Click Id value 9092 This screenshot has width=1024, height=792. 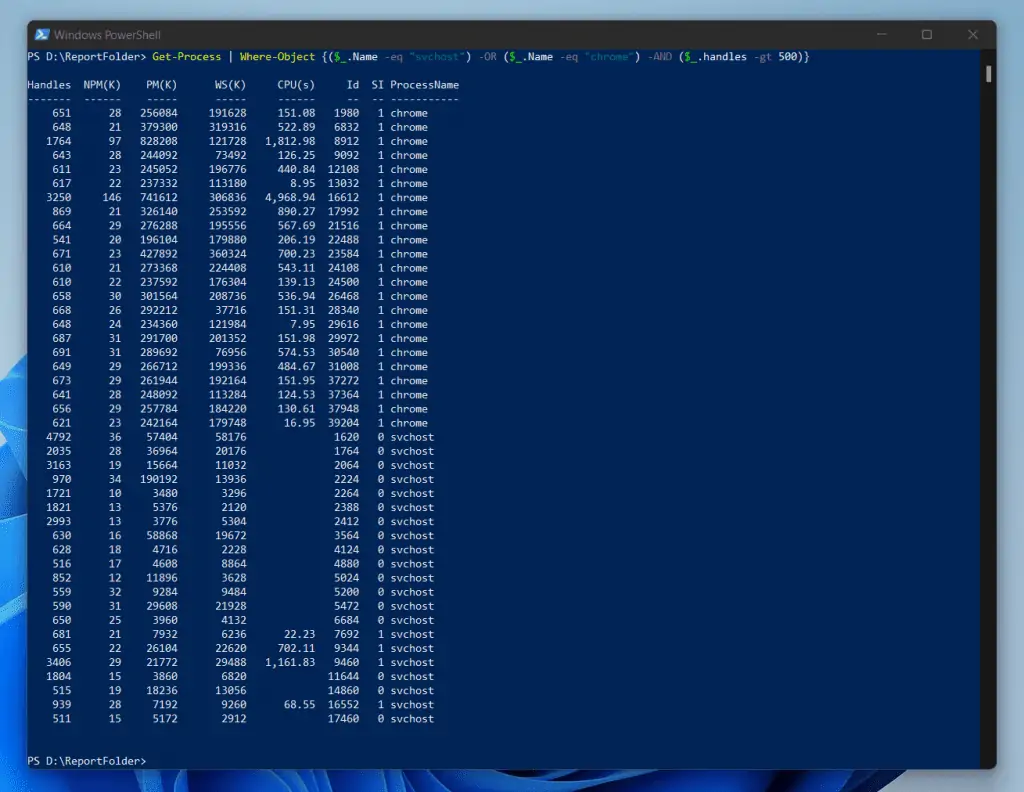pos(346,155)
